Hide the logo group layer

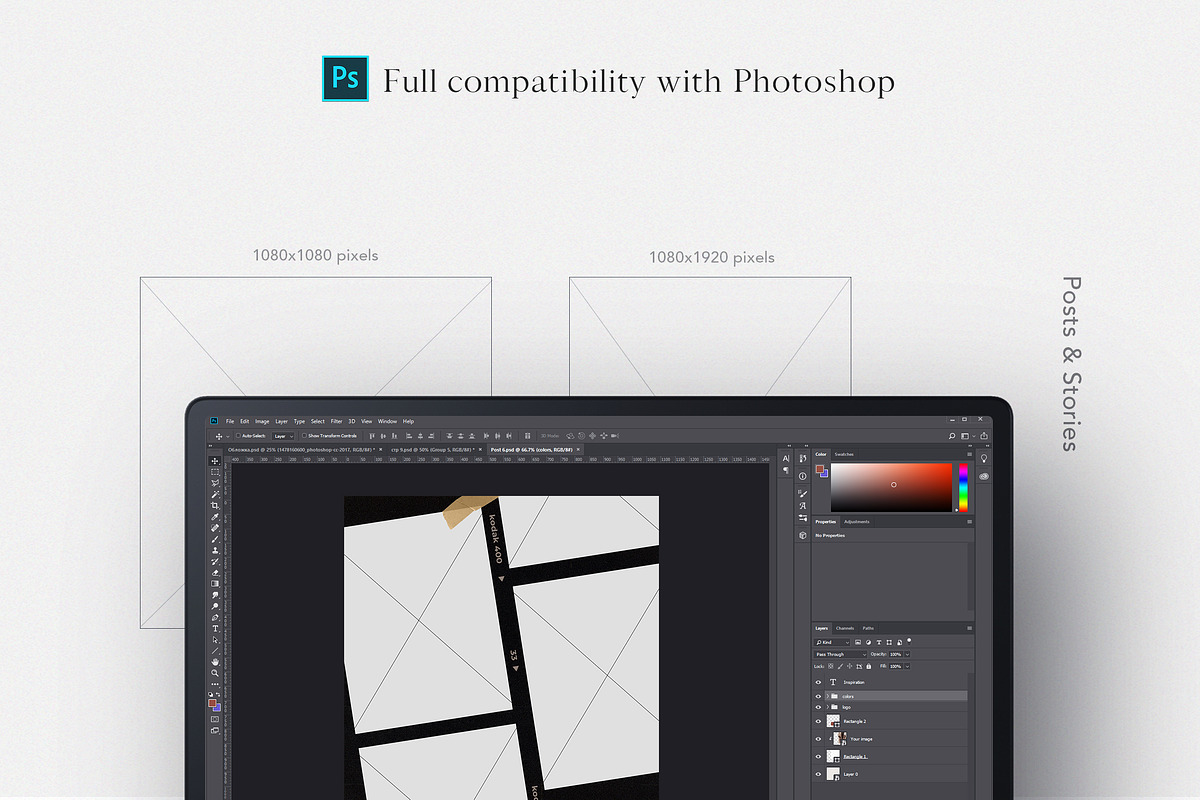(x=818, y=707)
